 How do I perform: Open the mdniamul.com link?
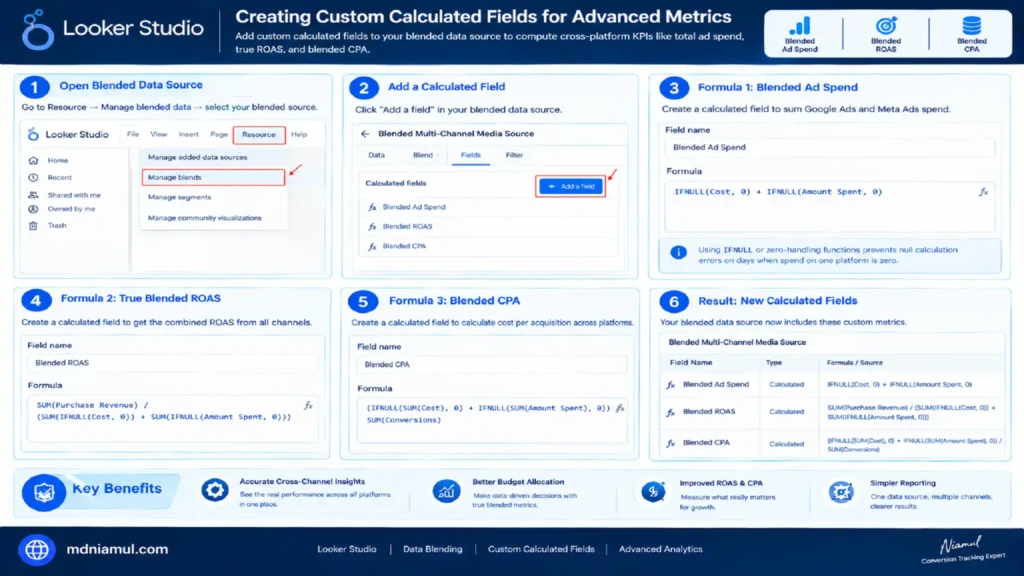coord(117,550)
